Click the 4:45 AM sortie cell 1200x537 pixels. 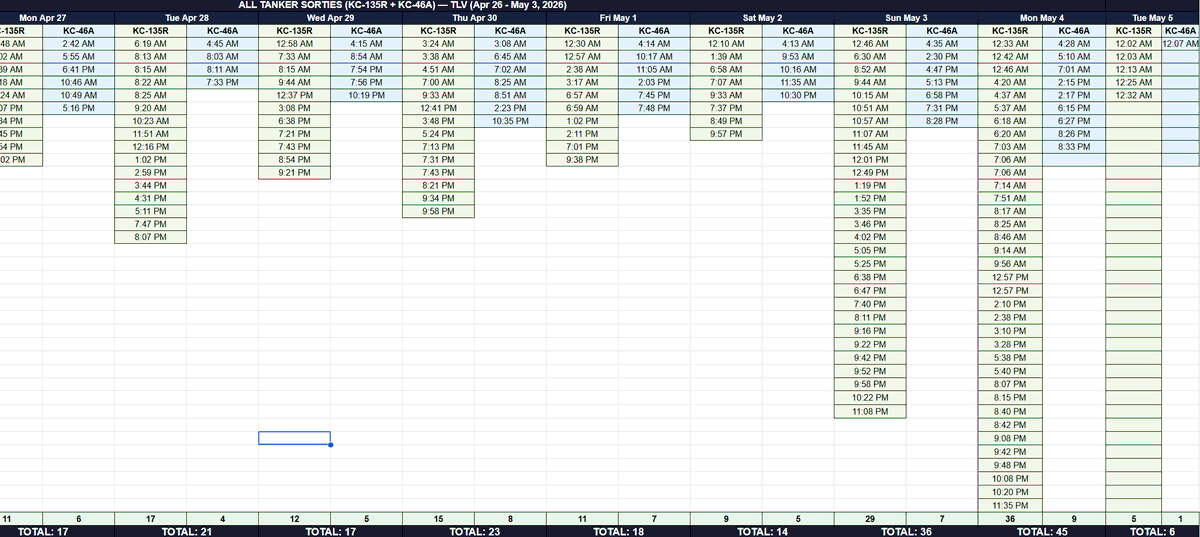[223, 44]
